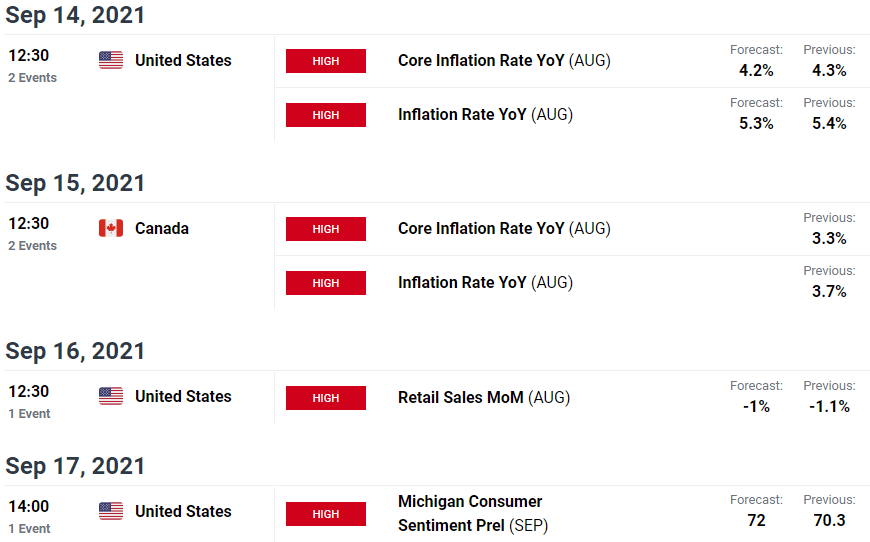
Task: Open US Core Inflation Rate YoY event
Action: tap(504, 60)
